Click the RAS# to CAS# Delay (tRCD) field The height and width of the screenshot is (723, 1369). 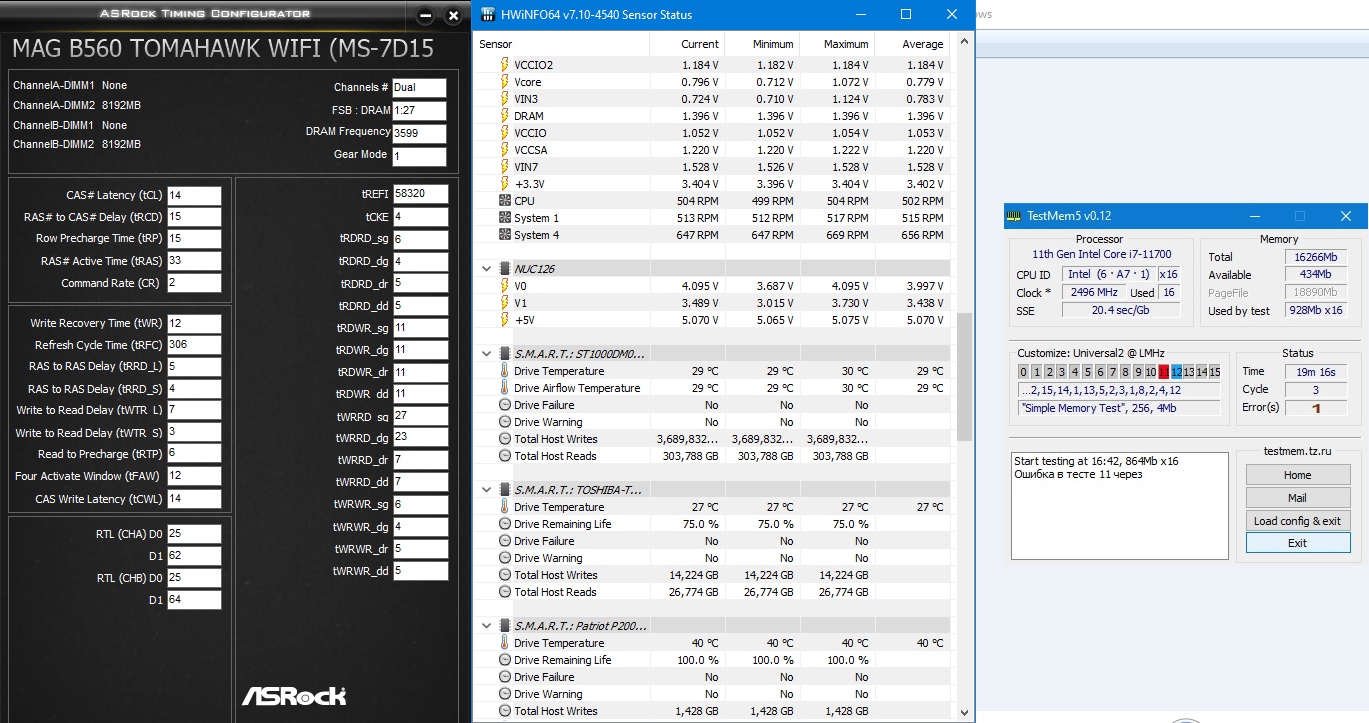(x=194, y=217)
